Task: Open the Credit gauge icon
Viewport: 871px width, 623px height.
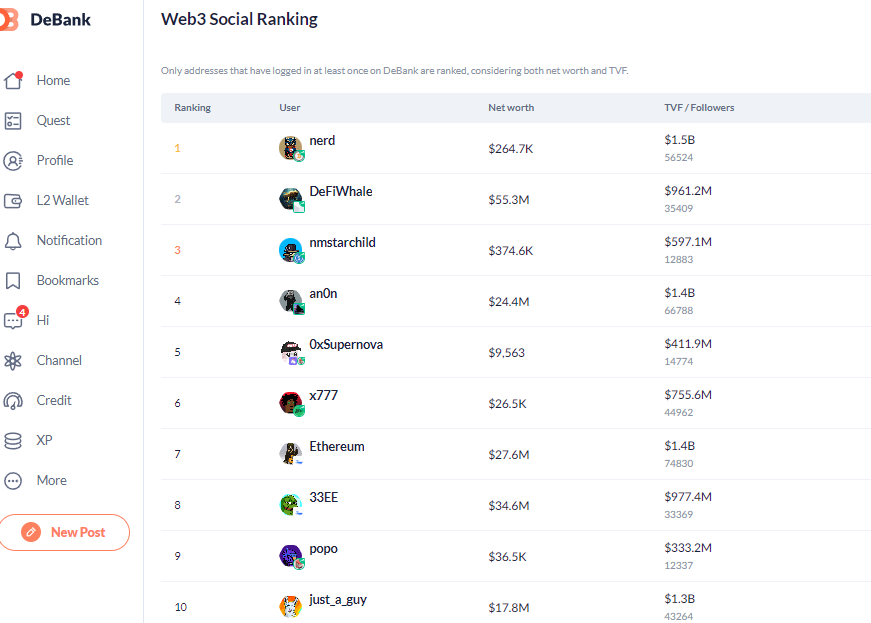Action: pos(13,401)
